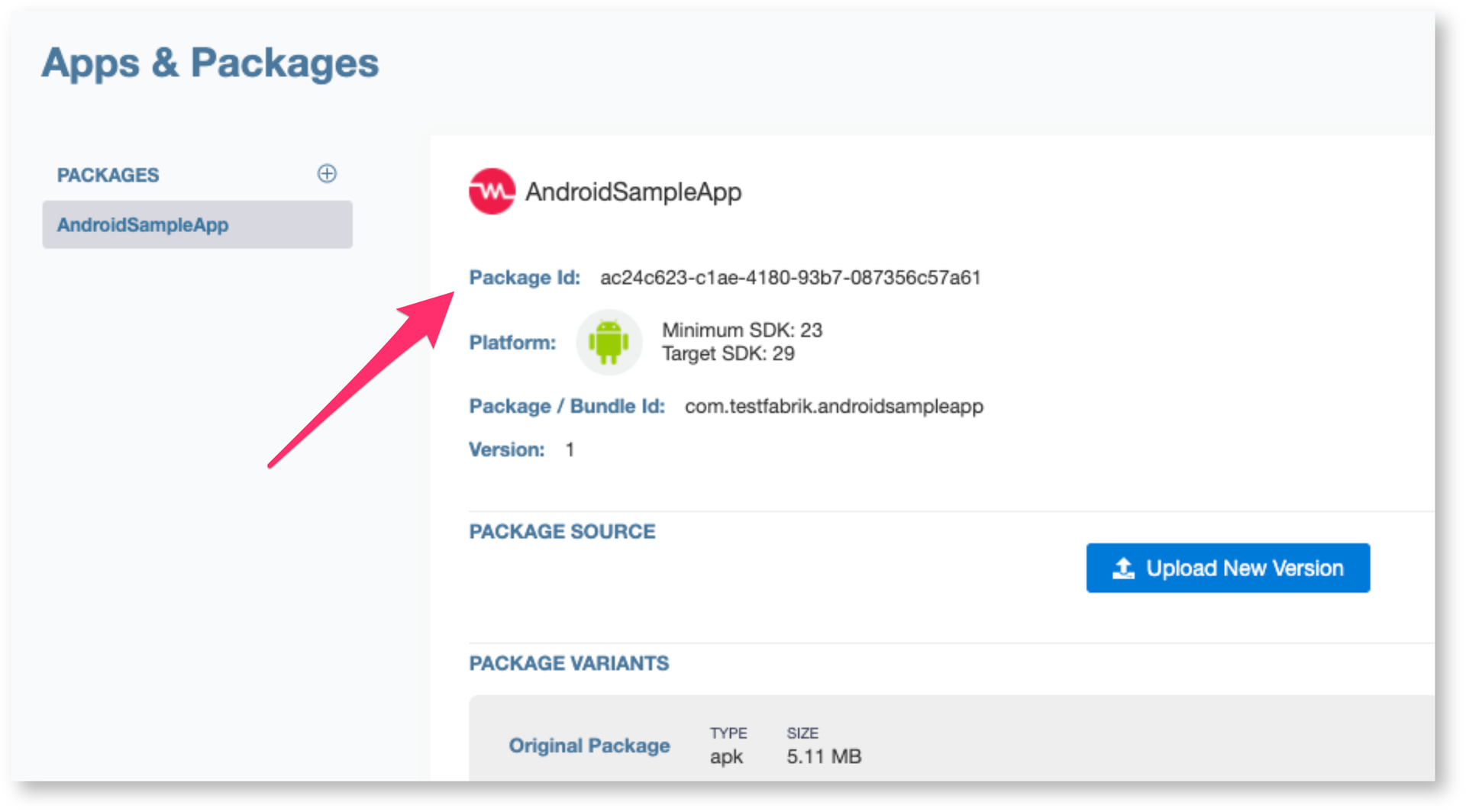The image size is (1466, 812).
Task: Select the Package Id value text
Action: coord(790,277)
